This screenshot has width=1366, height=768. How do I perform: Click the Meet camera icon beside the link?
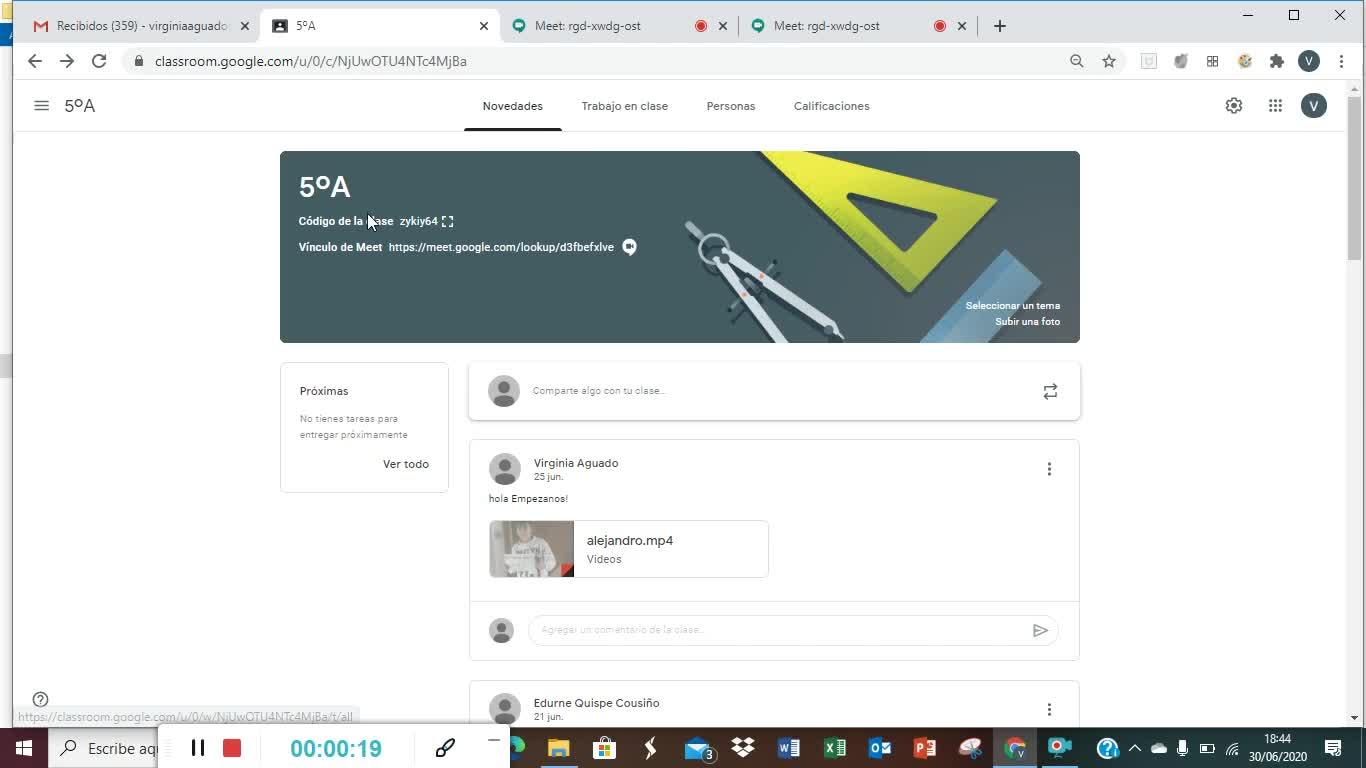coord(629,247)
